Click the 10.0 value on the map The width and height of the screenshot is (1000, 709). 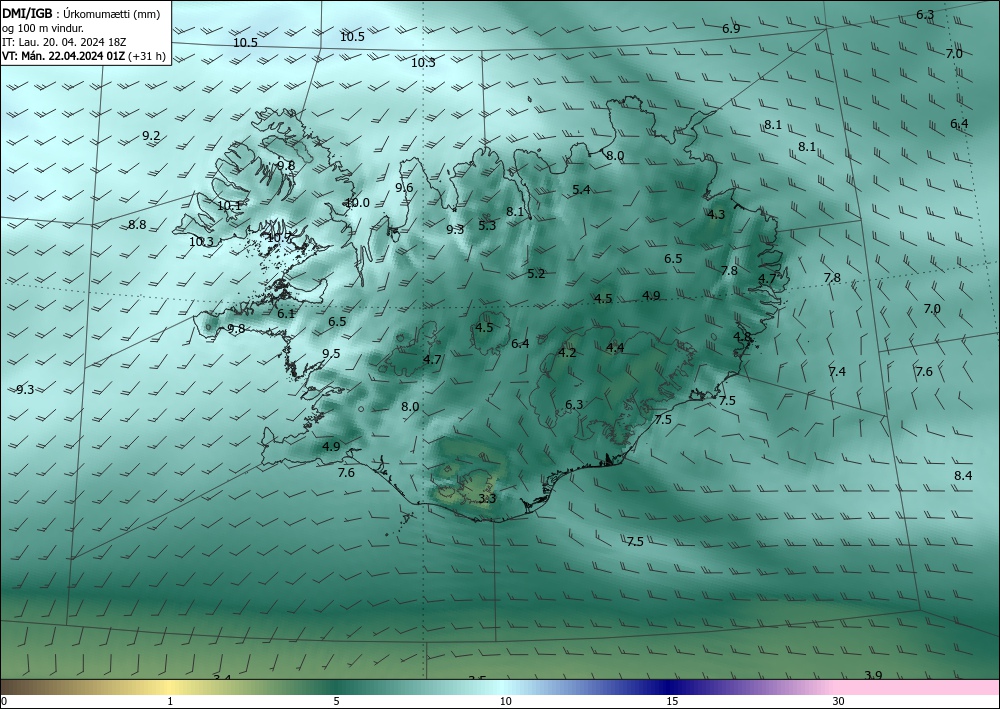pyautogui.click(x=357, y=203)
